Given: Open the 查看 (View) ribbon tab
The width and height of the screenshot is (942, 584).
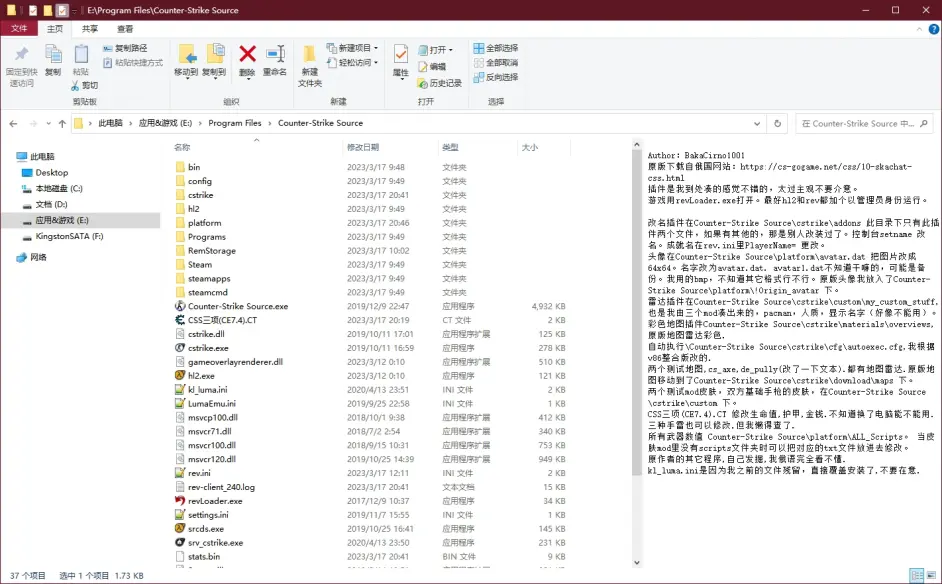Looking at the screenshot, I should [125, 29].
